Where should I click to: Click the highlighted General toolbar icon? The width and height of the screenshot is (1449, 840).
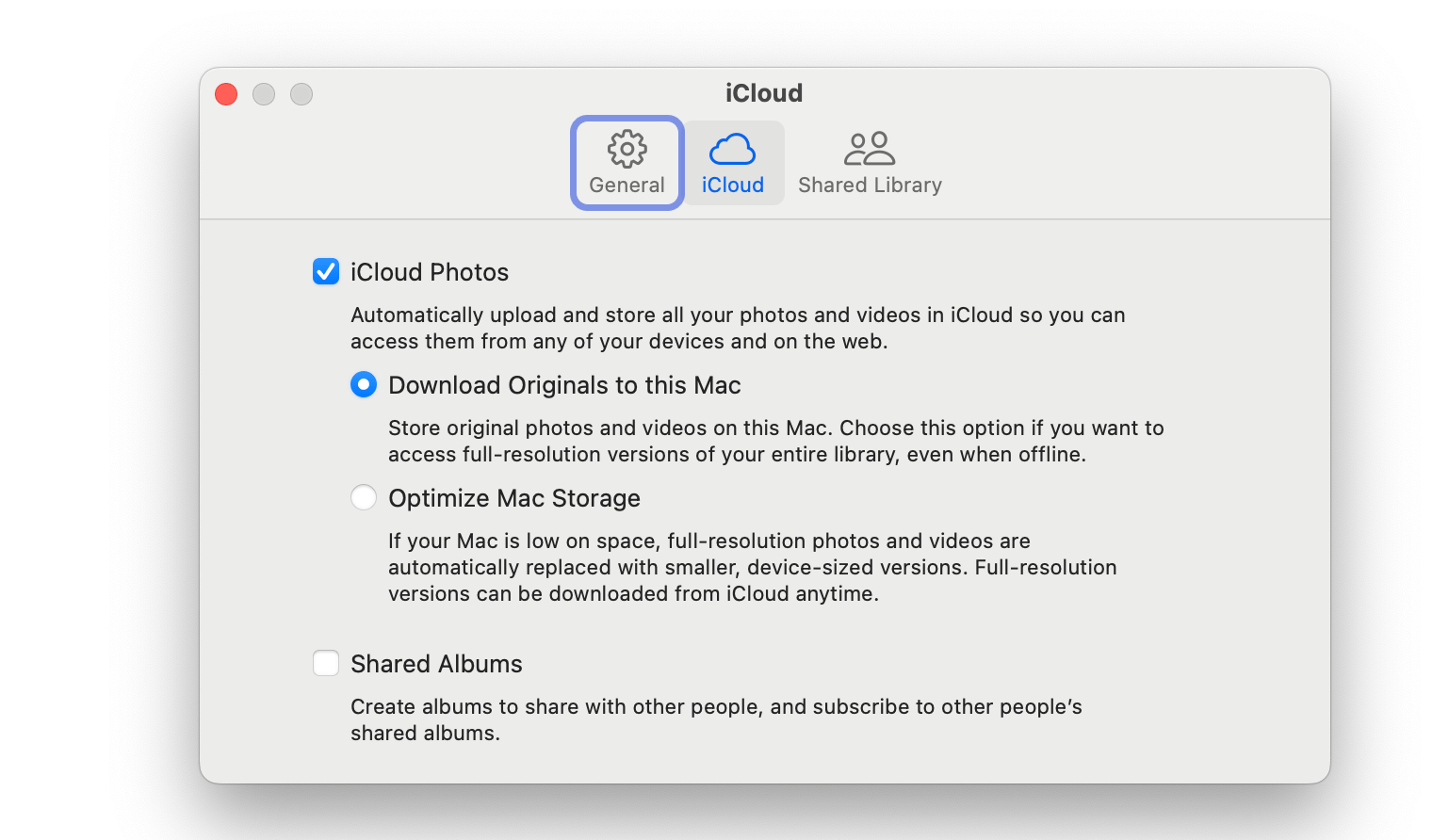click(627, 162)
